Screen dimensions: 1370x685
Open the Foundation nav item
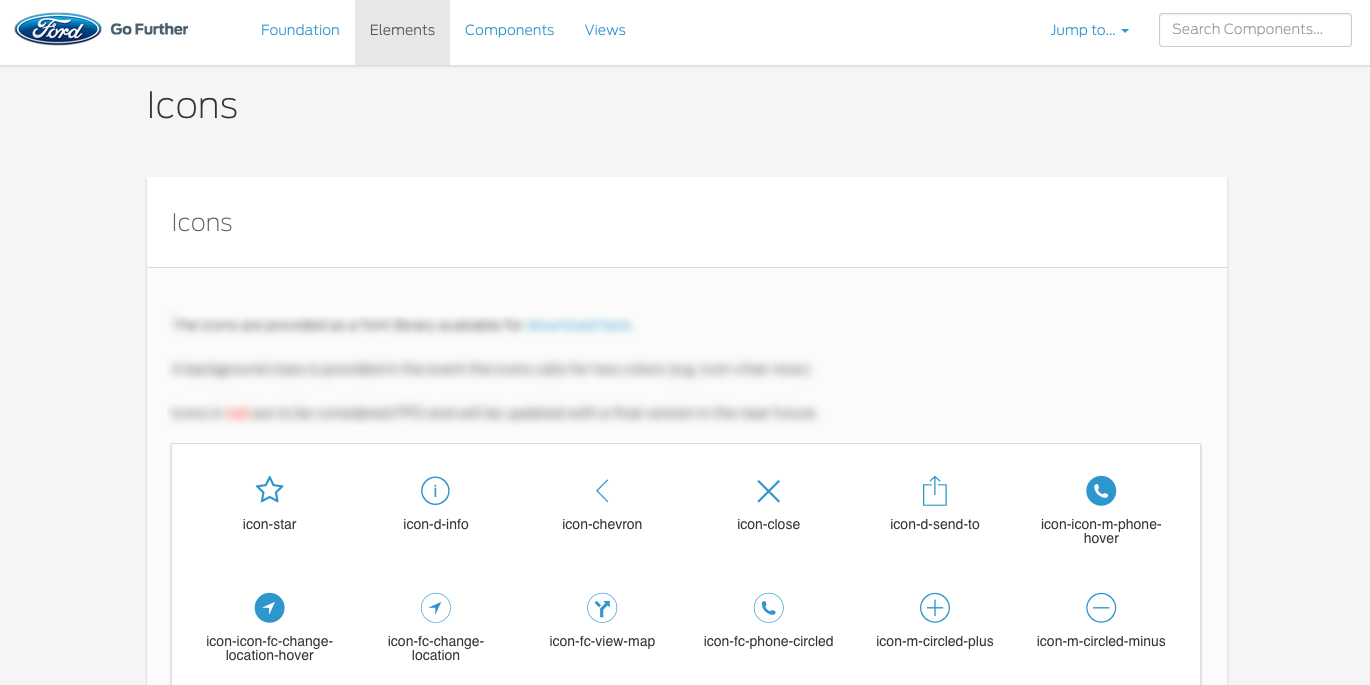pos(300,30)
